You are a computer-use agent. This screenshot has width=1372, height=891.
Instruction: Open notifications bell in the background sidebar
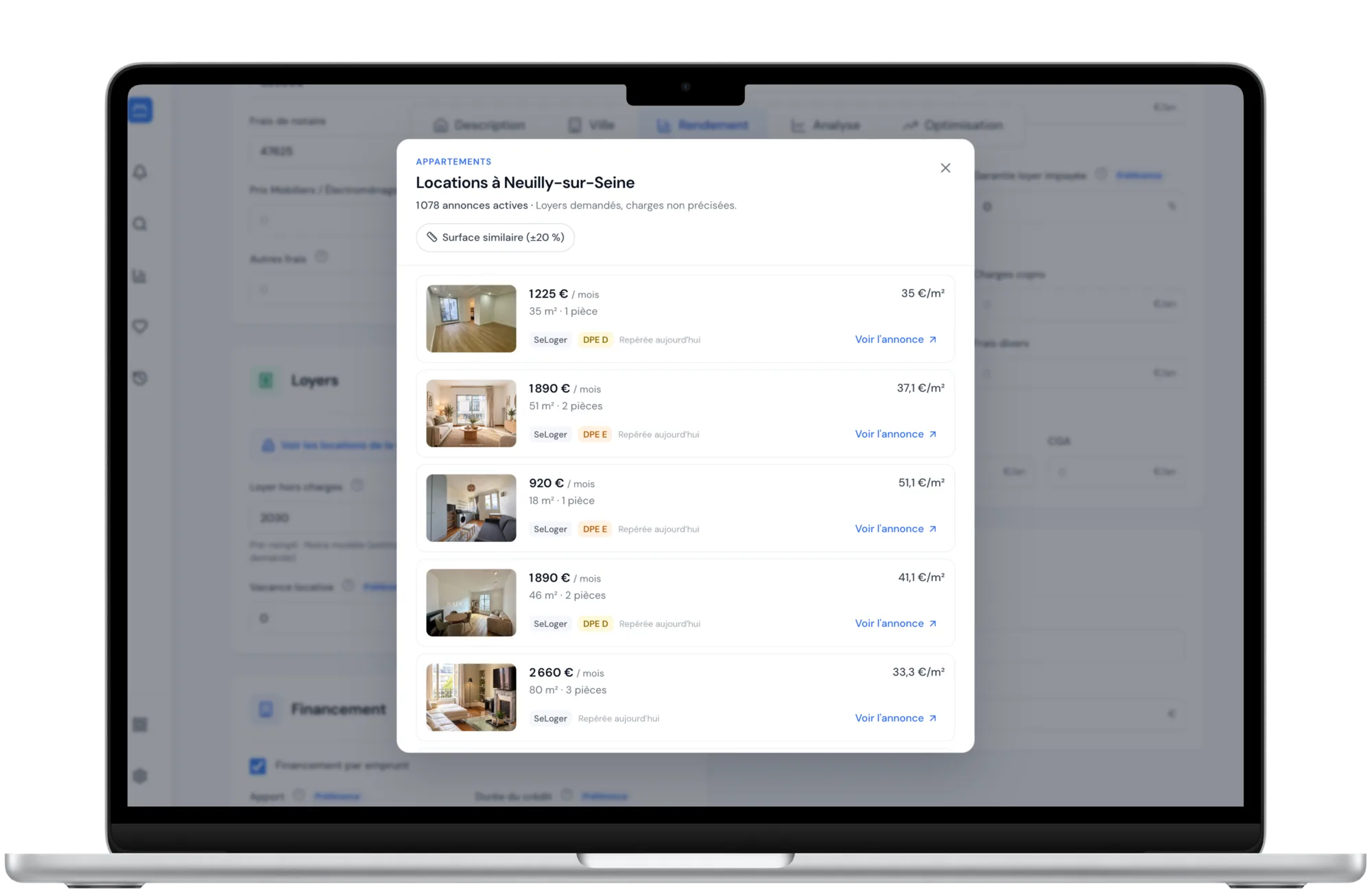pos(140,172)
